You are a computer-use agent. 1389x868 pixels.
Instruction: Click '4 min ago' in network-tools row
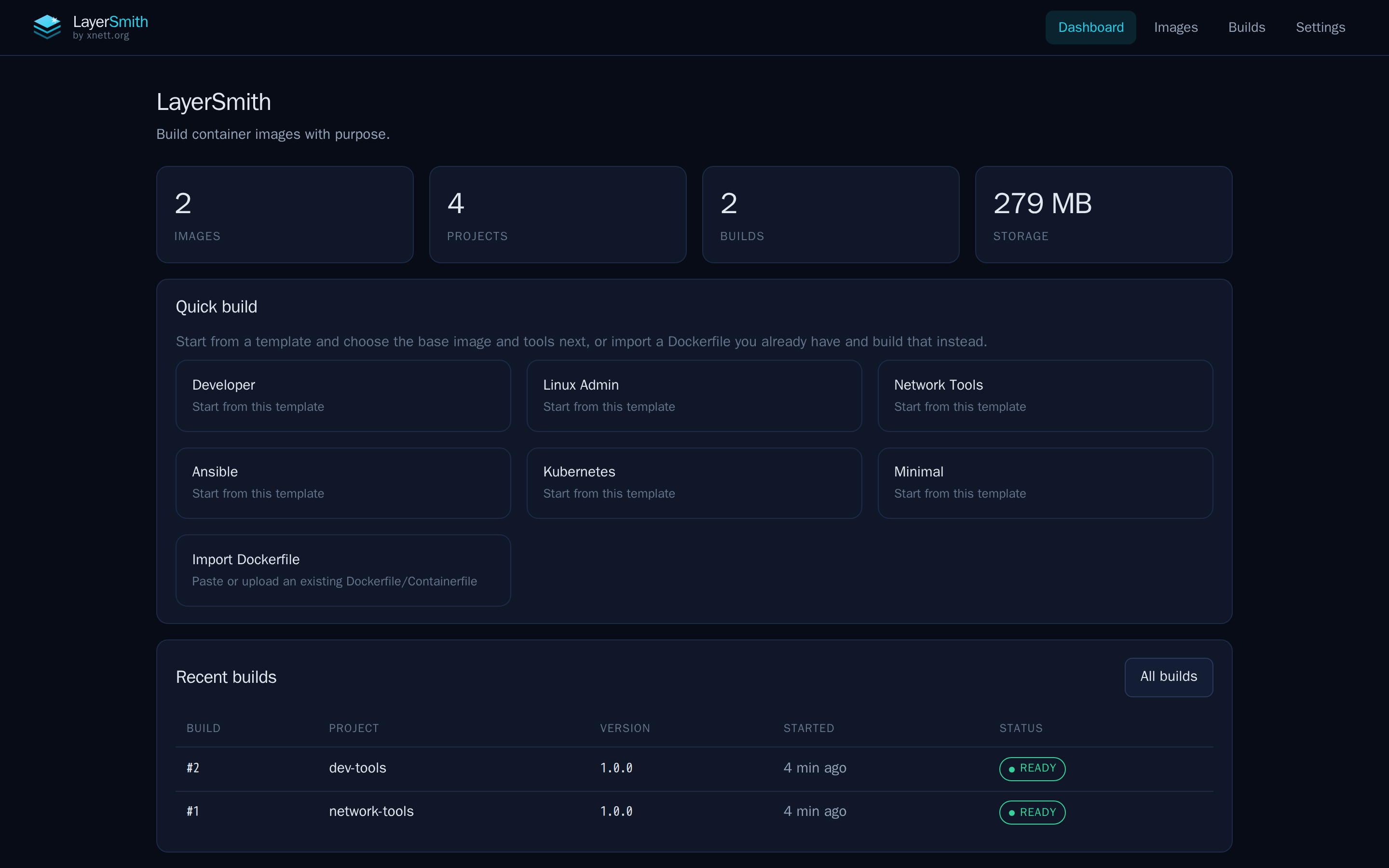(815, 812)
